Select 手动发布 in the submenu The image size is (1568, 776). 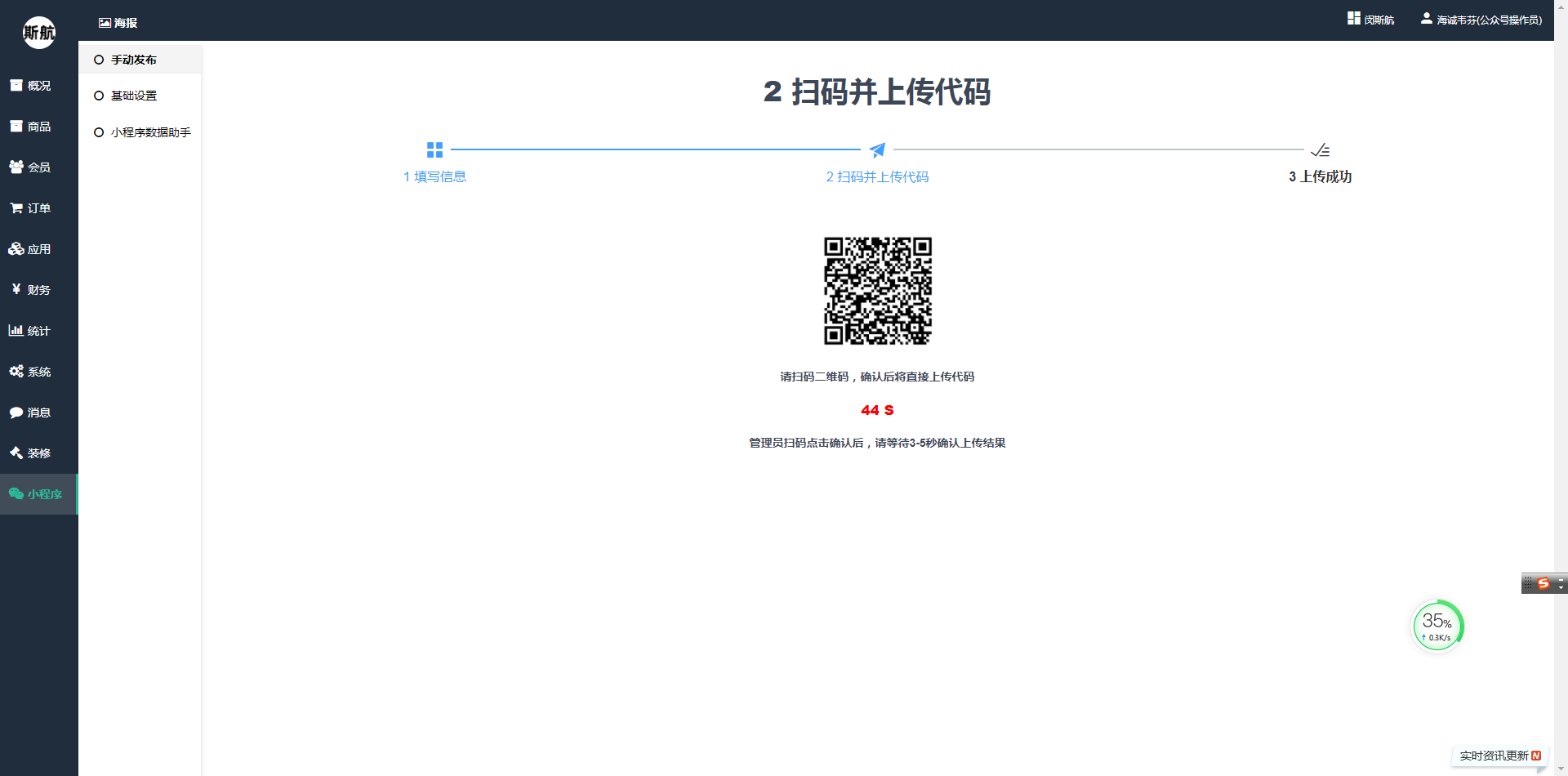140,60
